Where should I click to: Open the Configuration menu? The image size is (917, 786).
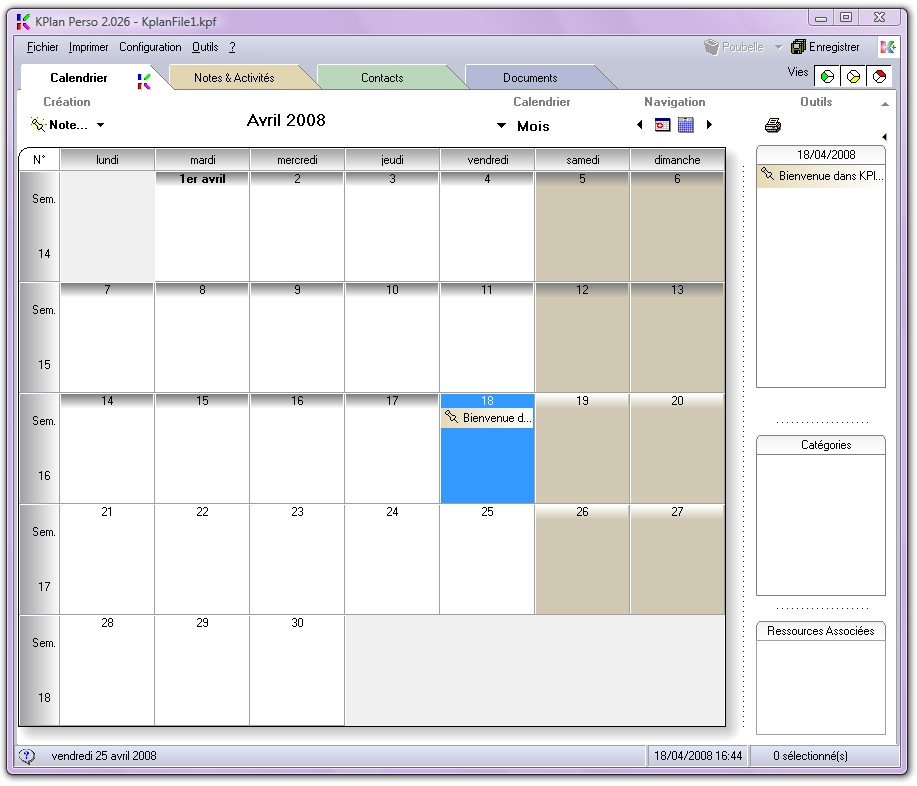tap(150, 47)
